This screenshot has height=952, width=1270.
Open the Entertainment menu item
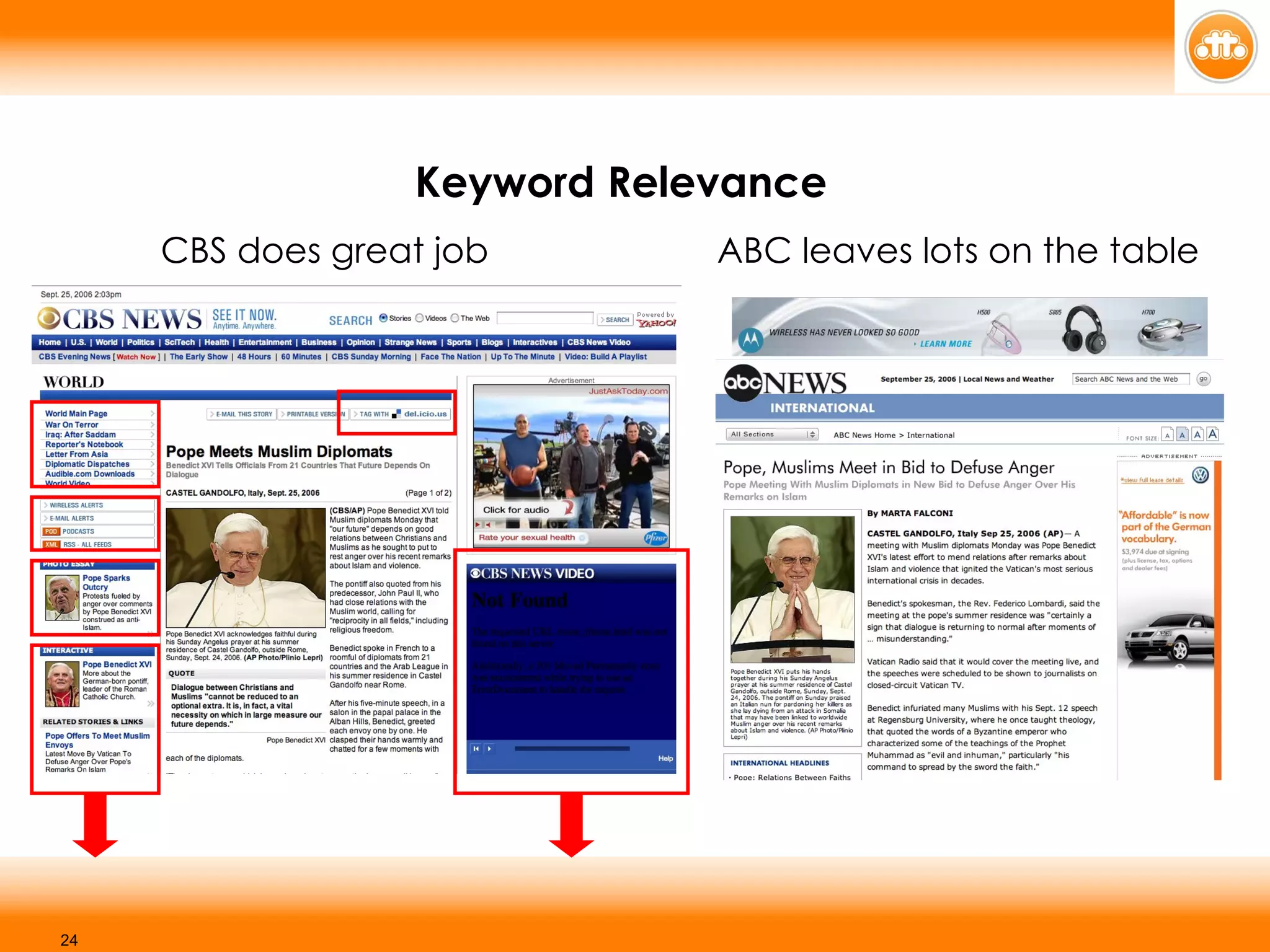265,342
